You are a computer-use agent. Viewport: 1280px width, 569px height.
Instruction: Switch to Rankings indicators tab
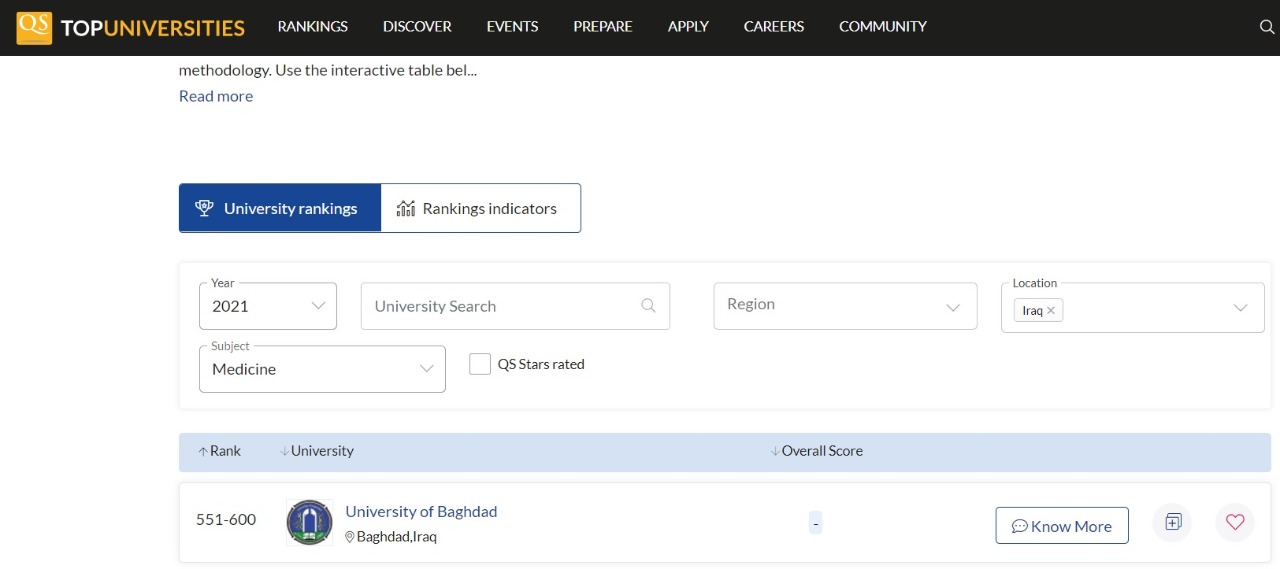tap(480, 208)
